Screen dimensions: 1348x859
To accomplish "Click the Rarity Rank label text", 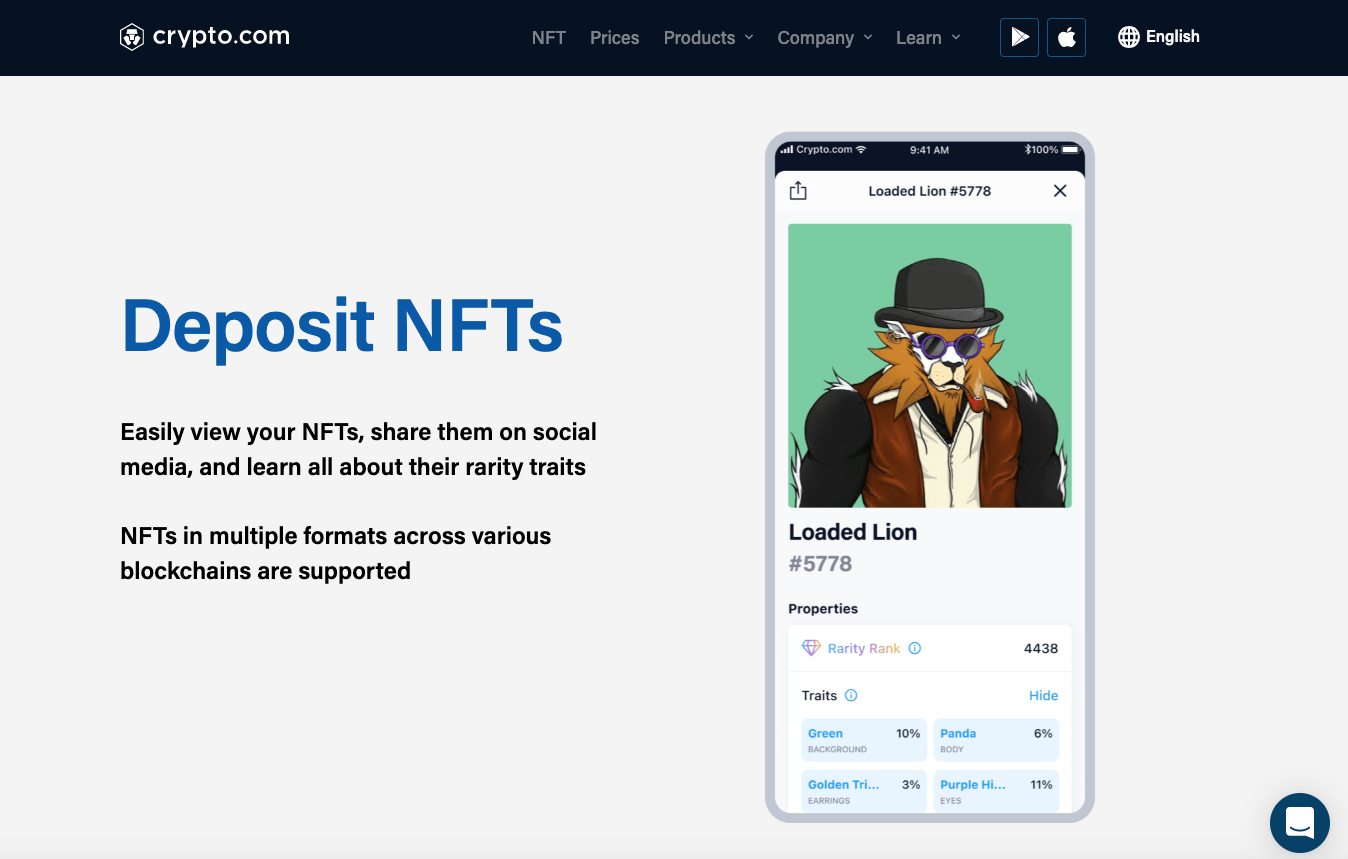I will point(864,648).
